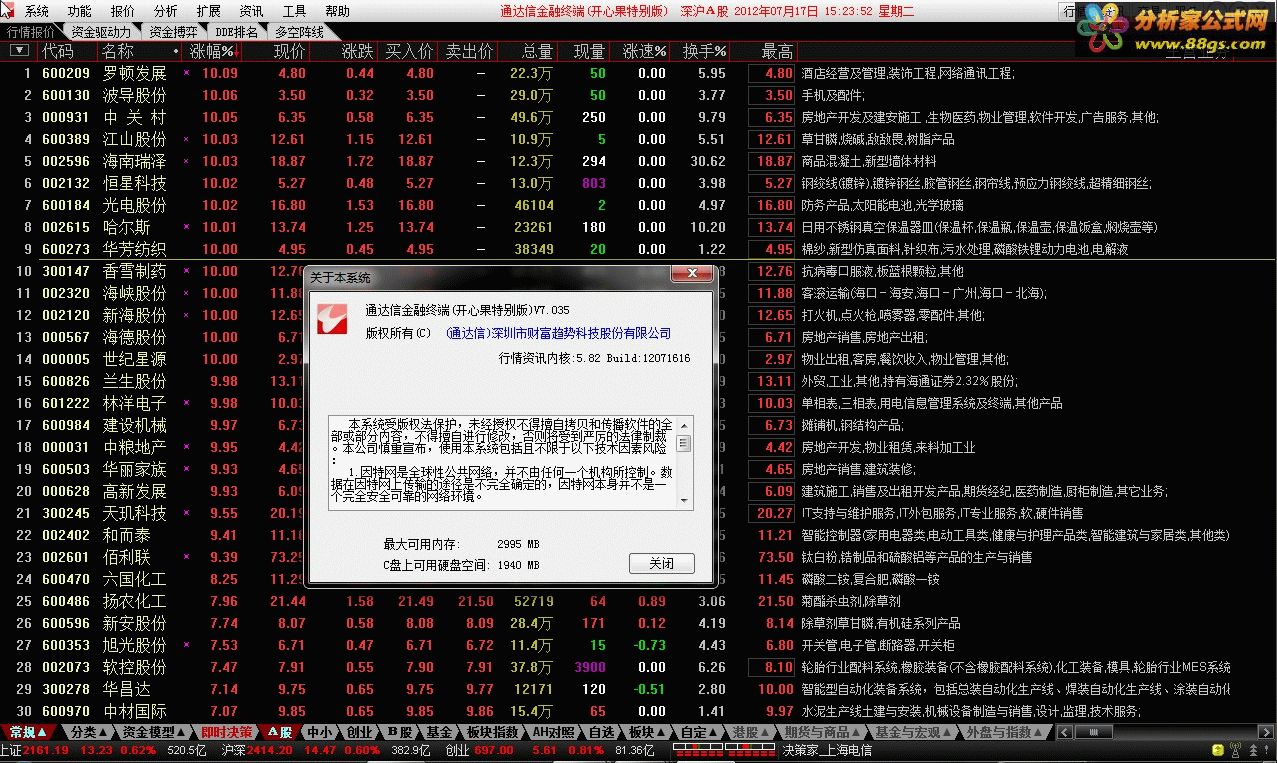This screenshot has width=1277, height=763.
Task: Click scroll-down arrow in license text box
Action: click(684, 500)
